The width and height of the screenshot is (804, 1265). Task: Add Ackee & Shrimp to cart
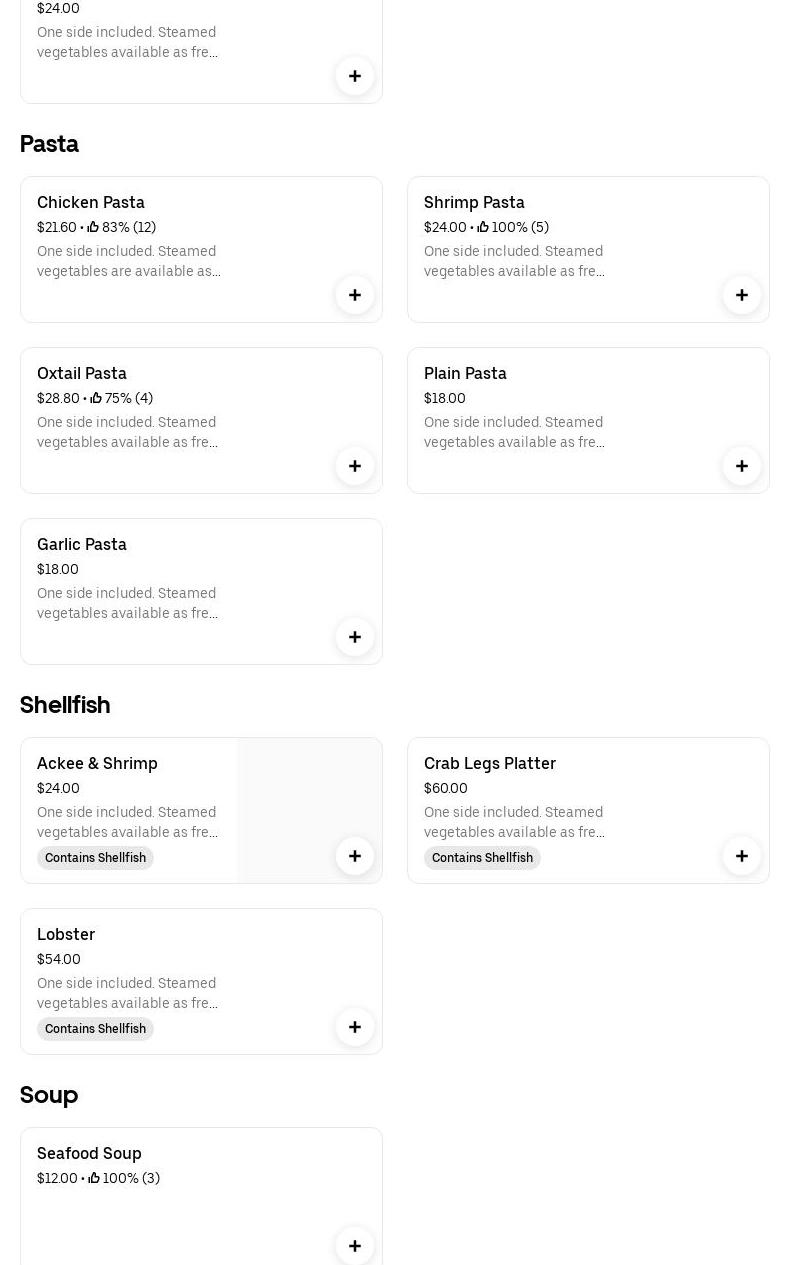coord(355,856)
